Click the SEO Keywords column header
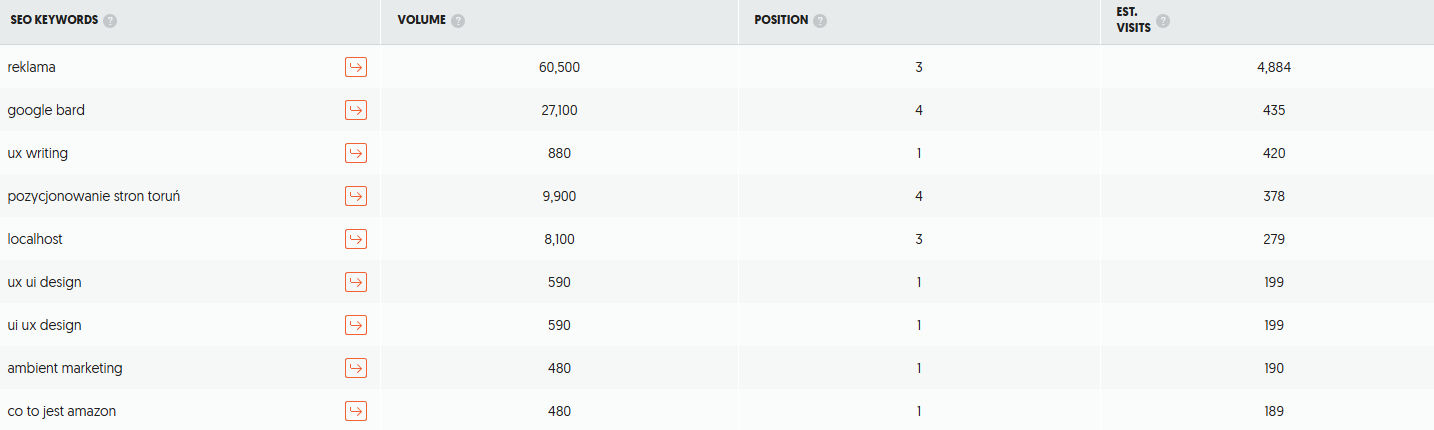Image resolution: width=1434 pixels, height=430 pixels. coord(54,20)
